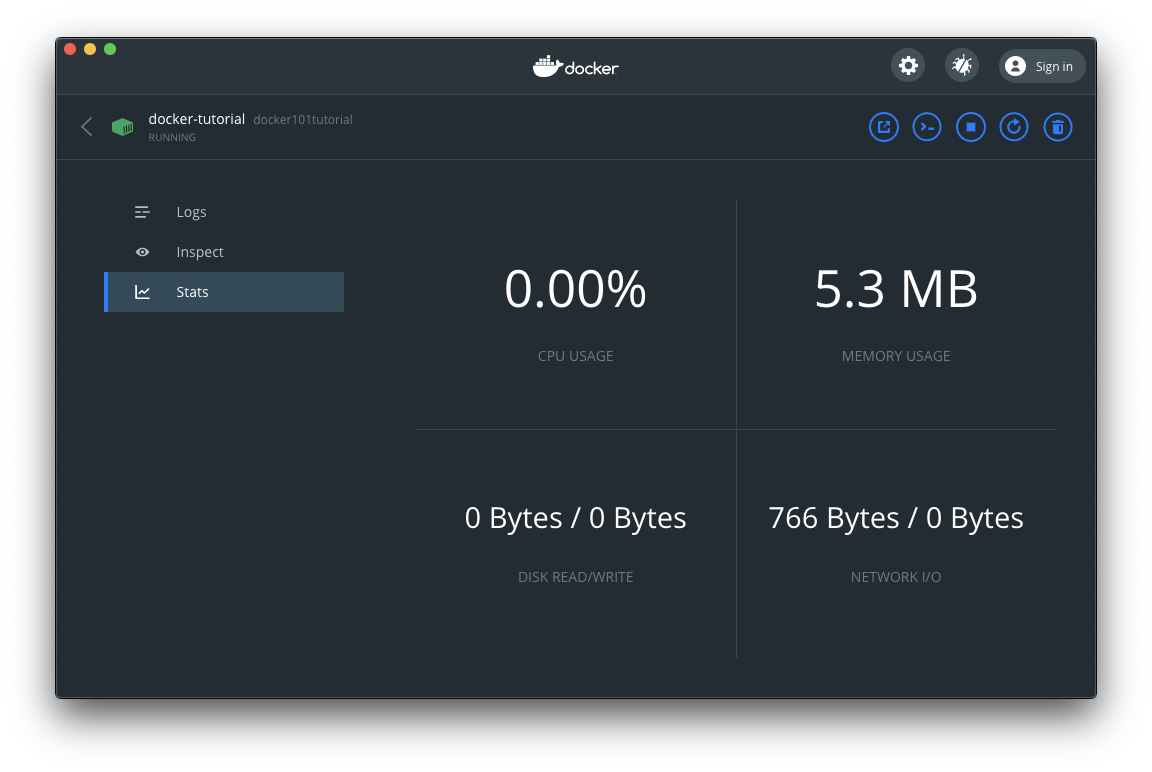Click the 0.00% CPU usage value
Viewport: 1152px width, 772px height.
pyautogui.click(x=575, y=290)
